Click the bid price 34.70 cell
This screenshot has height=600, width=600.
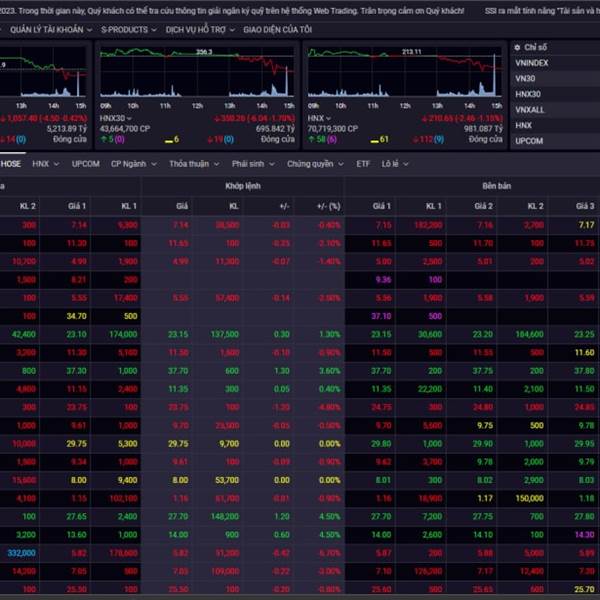pyautogui.click(x=77, y=316)
